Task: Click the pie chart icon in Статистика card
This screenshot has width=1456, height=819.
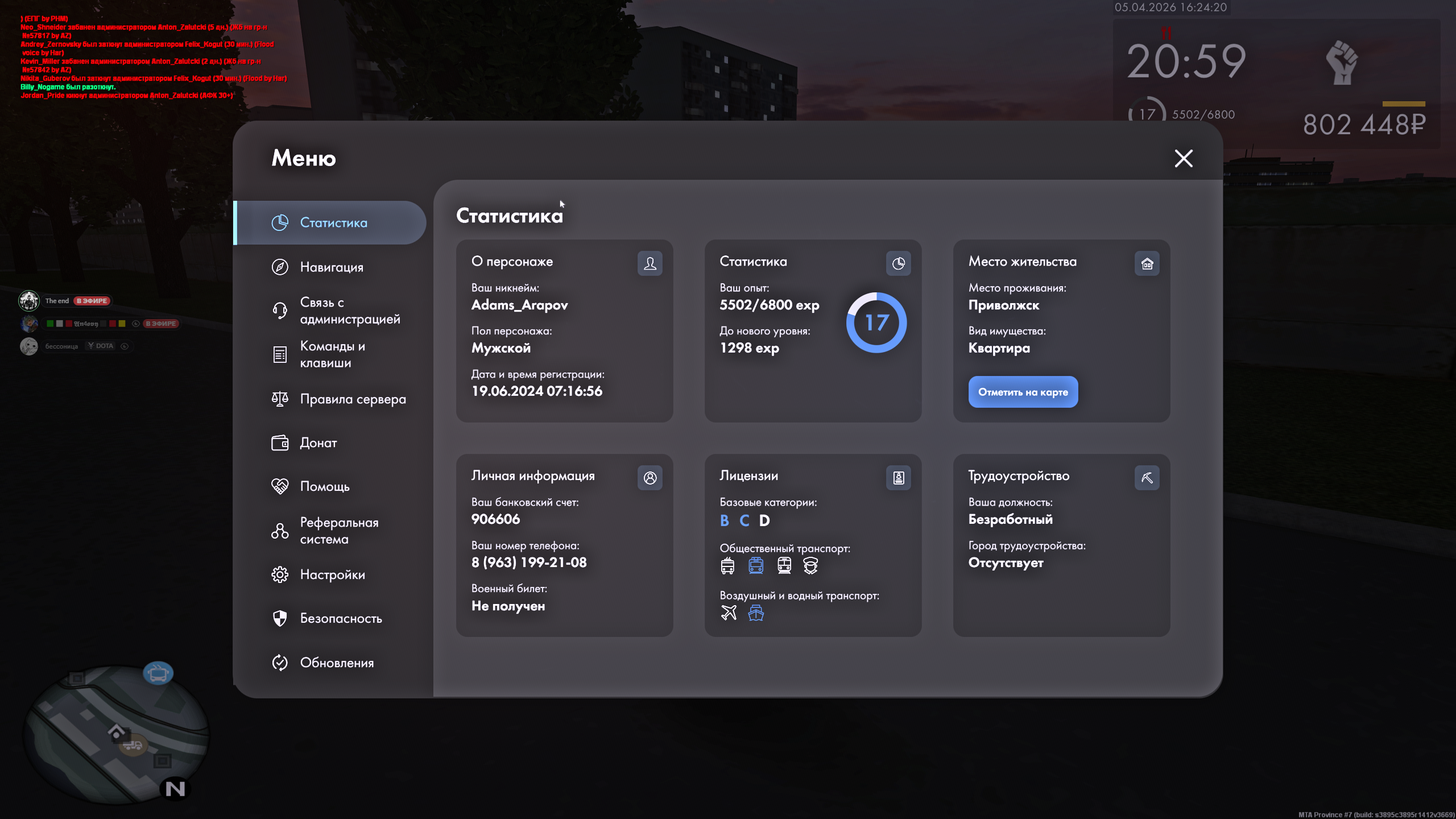Action: (x=898, y=263)
